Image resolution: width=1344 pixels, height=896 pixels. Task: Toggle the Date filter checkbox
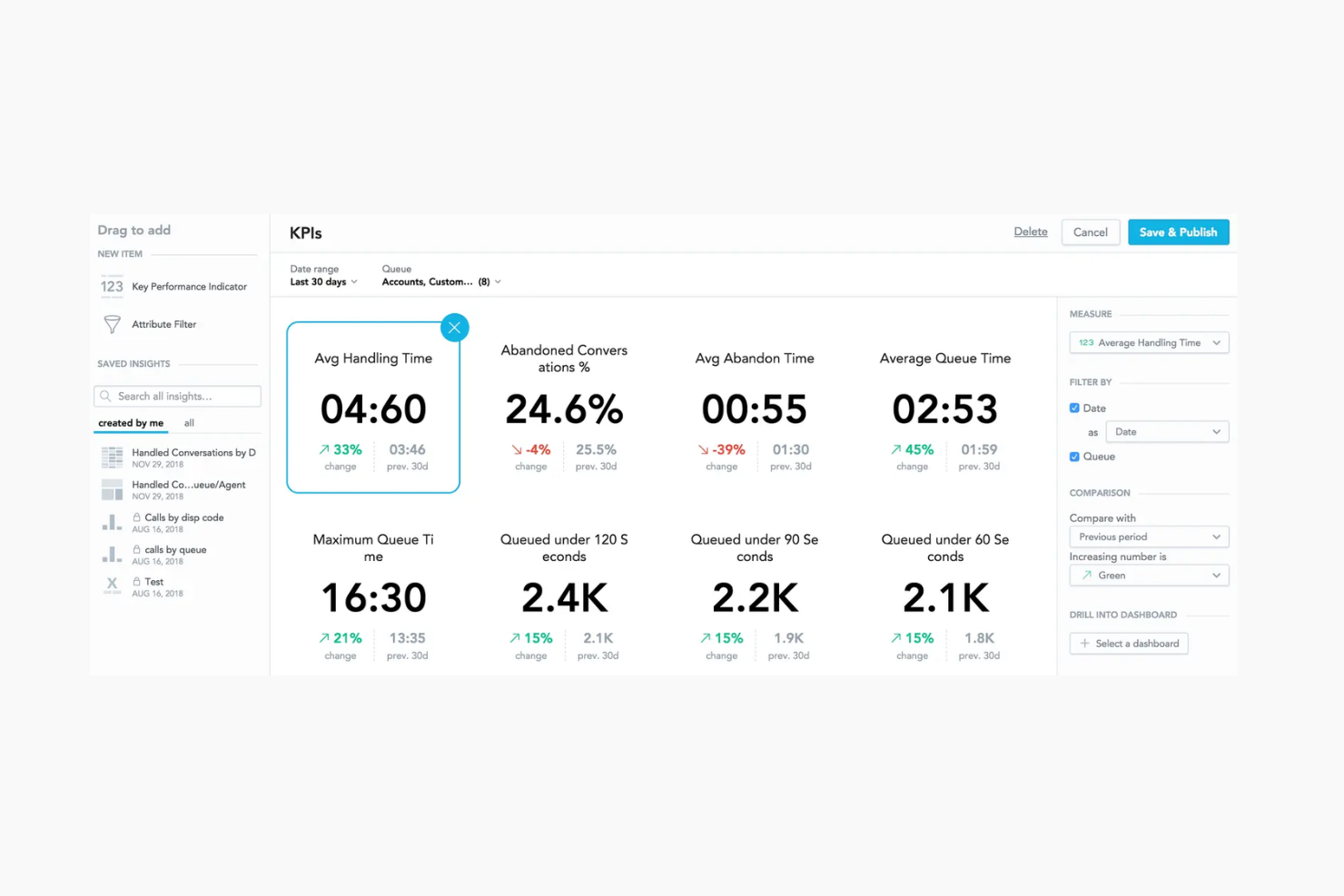coord(1074,409)
